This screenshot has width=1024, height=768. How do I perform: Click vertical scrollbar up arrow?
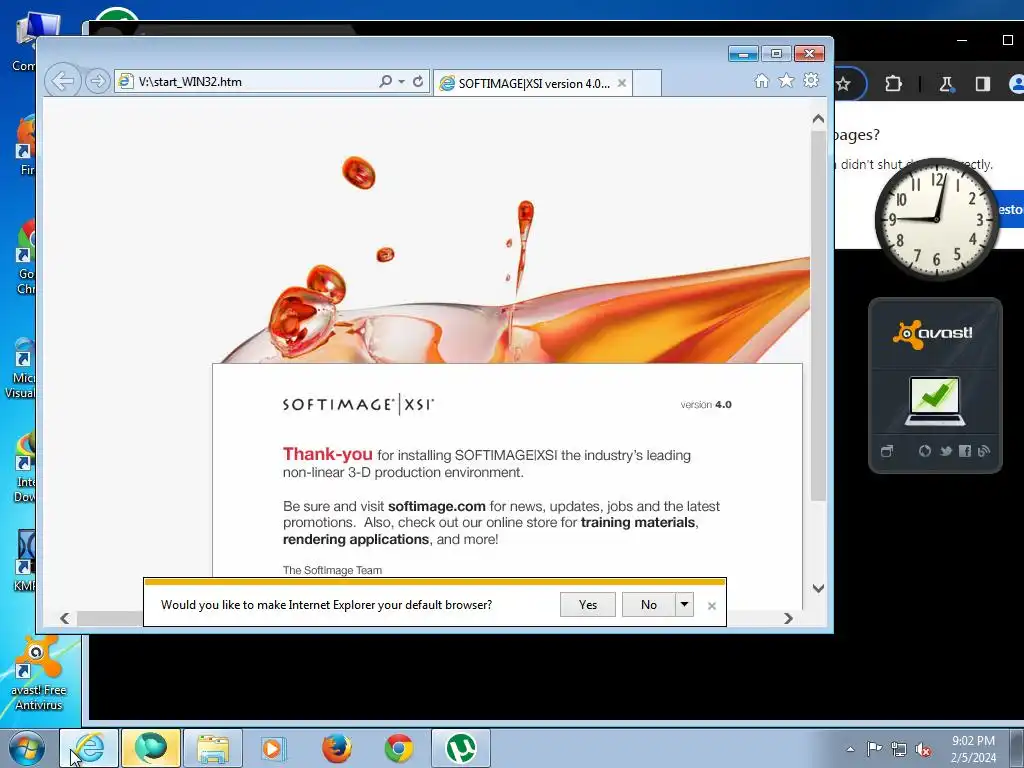click(818, 119)
